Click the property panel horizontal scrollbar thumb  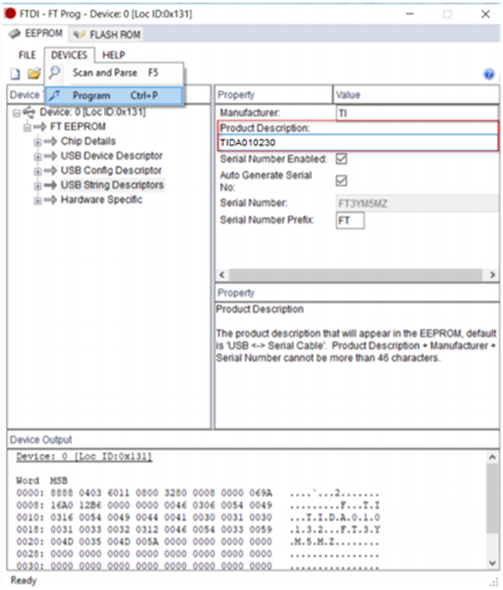[356, 275]
